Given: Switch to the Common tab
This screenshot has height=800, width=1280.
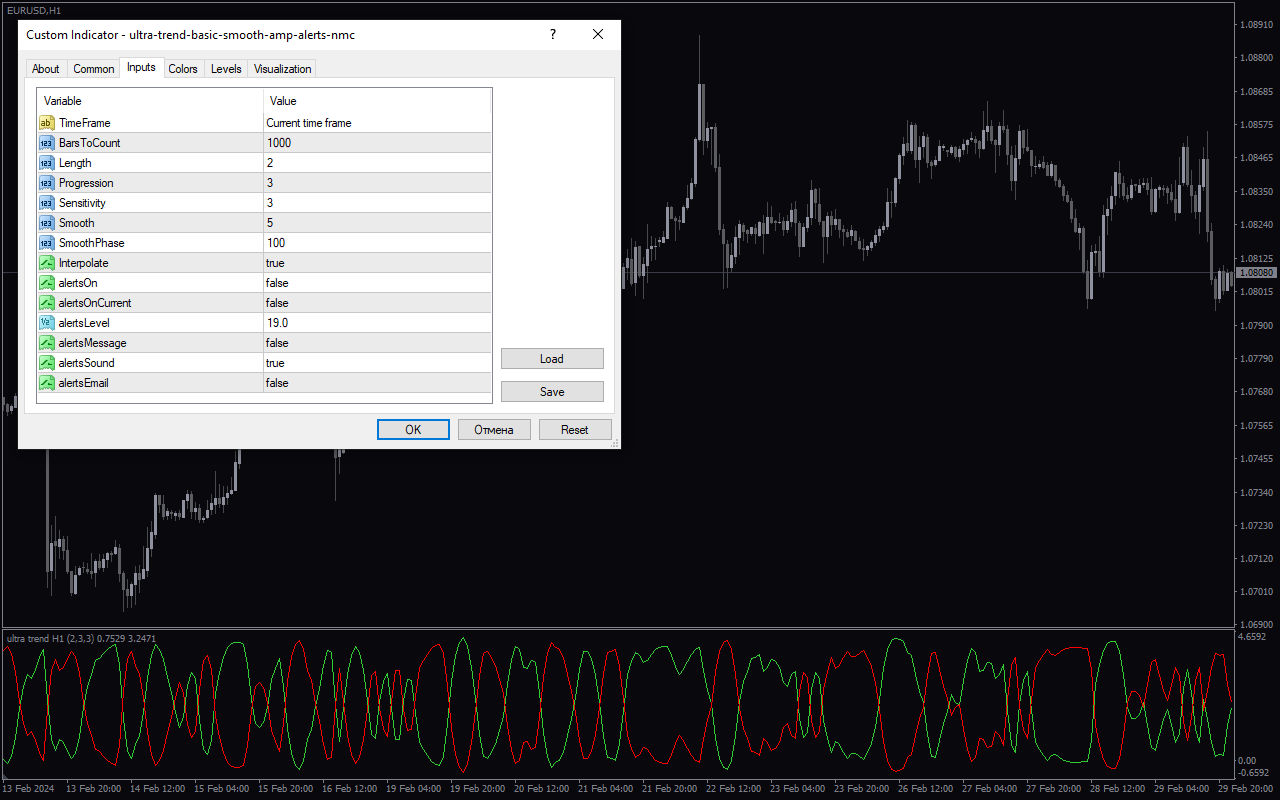Looking at the screenshot, I should point(94,69).
